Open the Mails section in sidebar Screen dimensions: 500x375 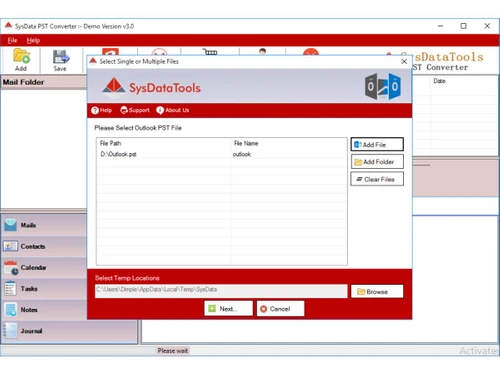tap(44, 225)
